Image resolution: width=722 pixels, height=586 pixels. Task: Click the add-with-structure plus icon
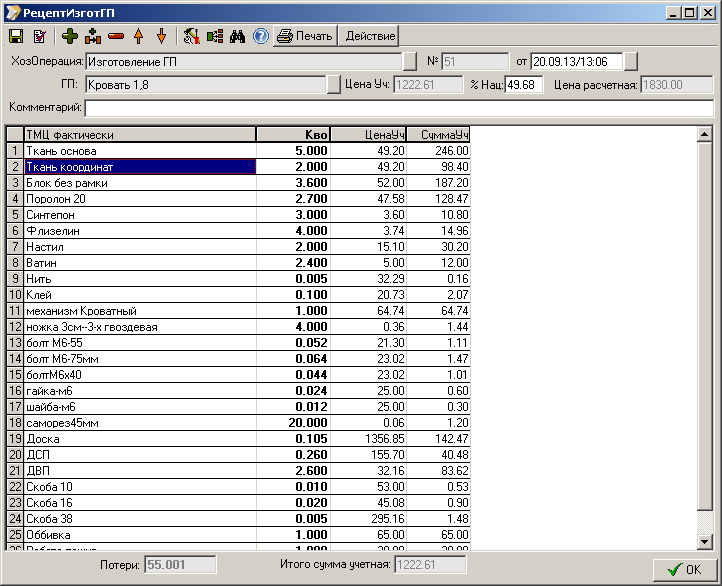[x=93, y=36]
